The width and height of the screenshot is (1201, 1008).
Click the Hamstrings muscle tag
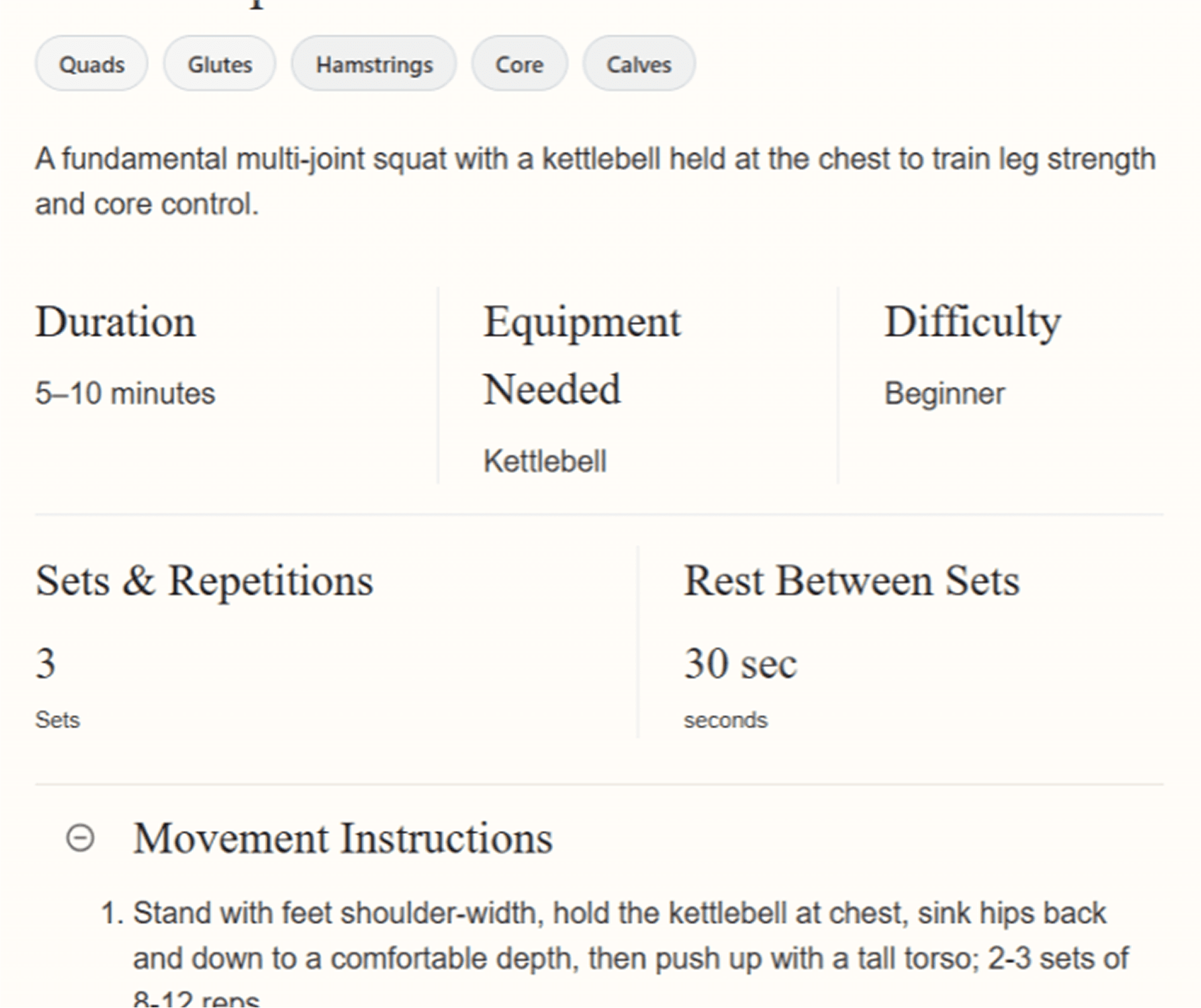pyautogui.click(x=374, y=64)
